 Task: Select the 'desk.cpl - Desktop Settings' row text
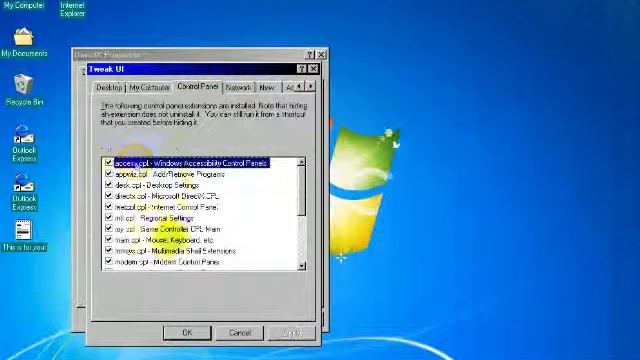click(x=157, y=185)
